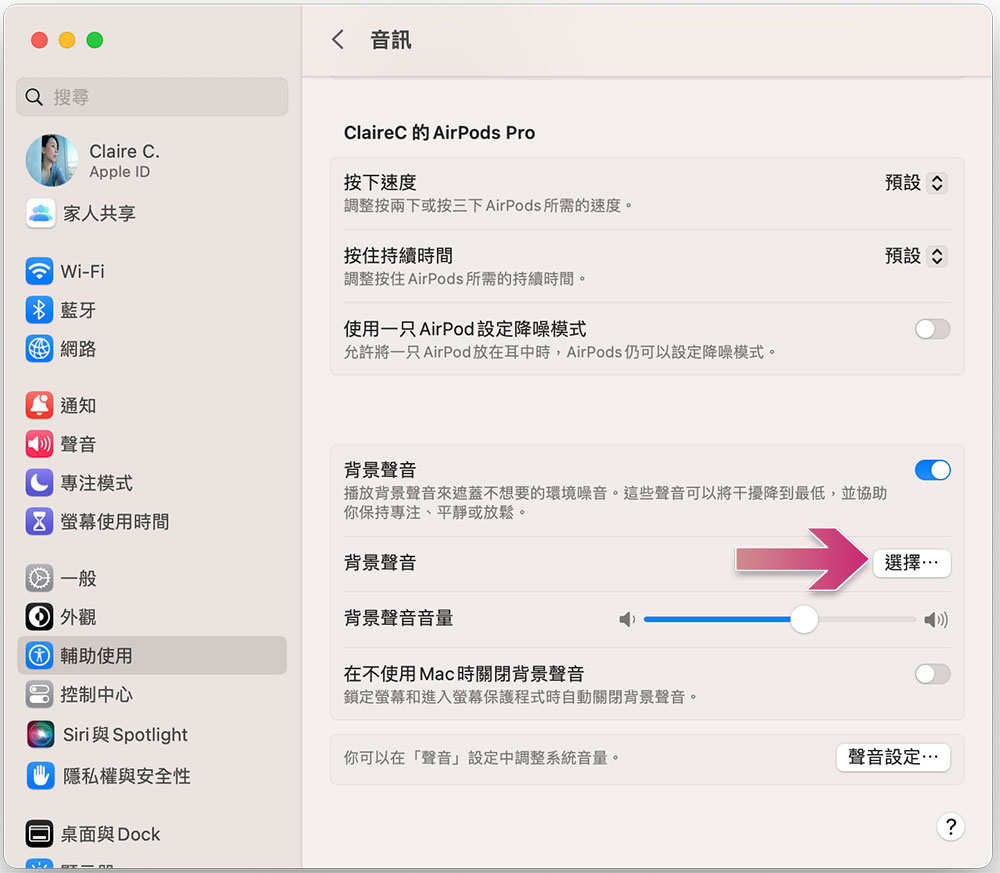Select the 網路 globe icon
This screenshot has width=1000, height=873.
click(x=40, y=349)
